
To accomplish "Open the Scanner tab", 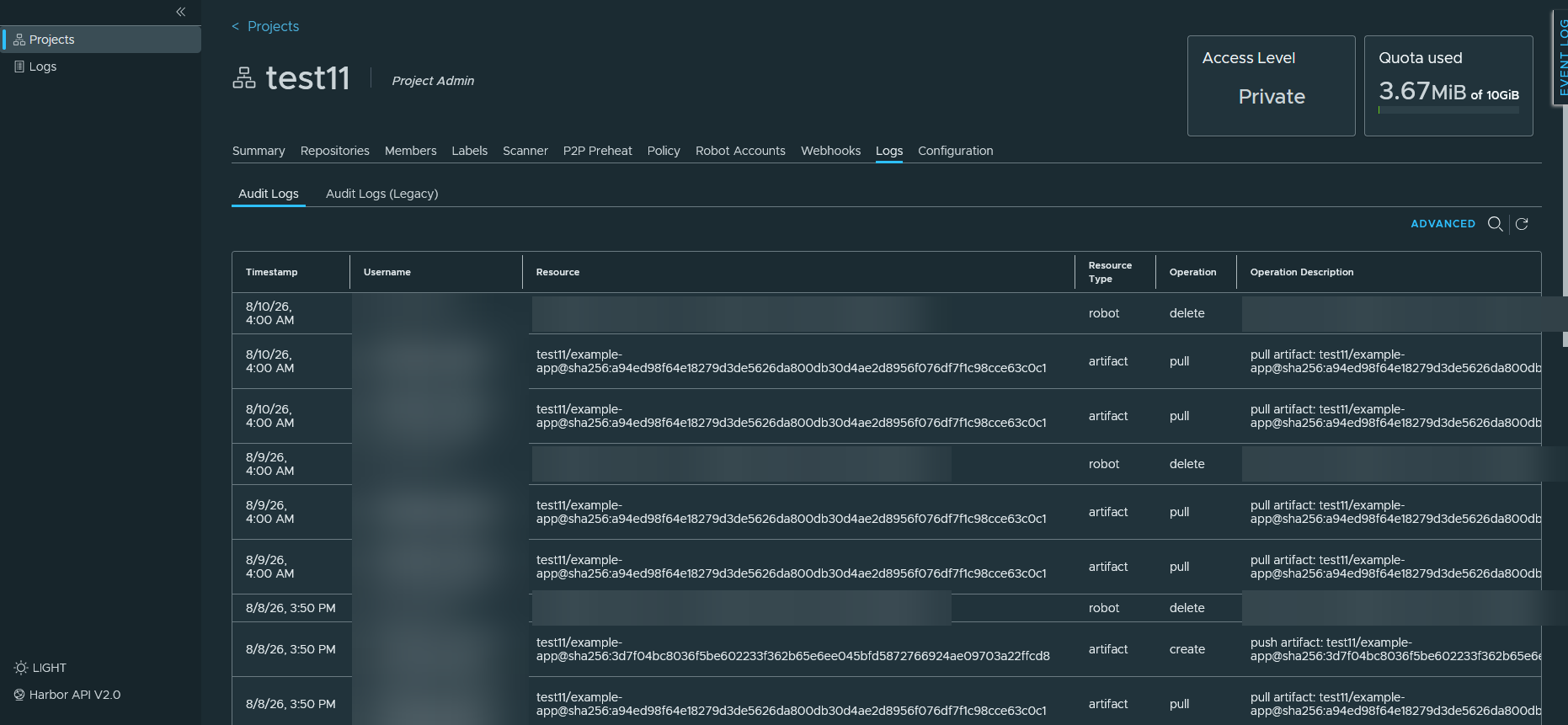I will pos(525,151).
